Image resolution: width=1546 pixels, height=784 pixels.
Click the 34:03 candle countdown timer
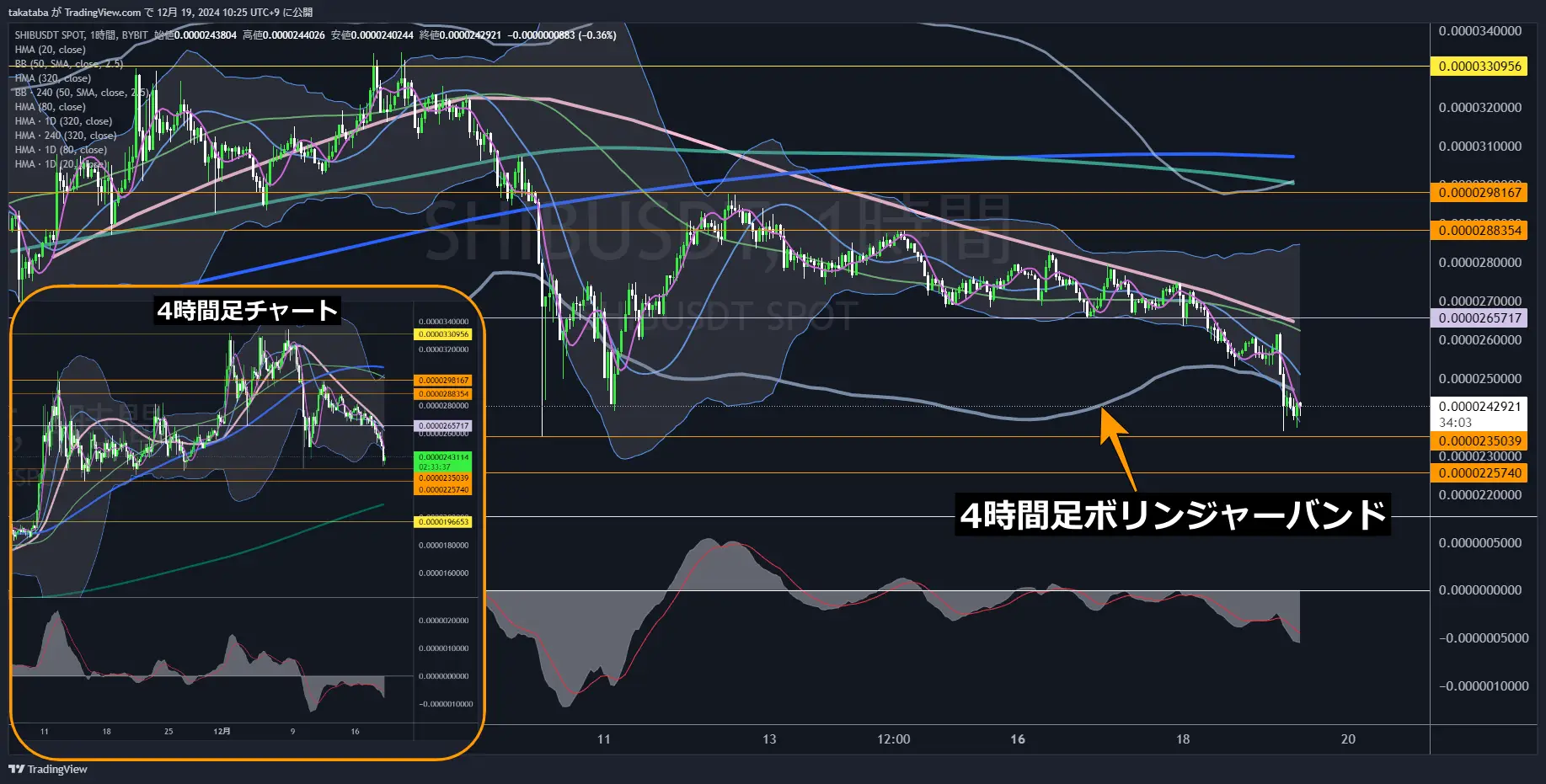pos(1455,423)
